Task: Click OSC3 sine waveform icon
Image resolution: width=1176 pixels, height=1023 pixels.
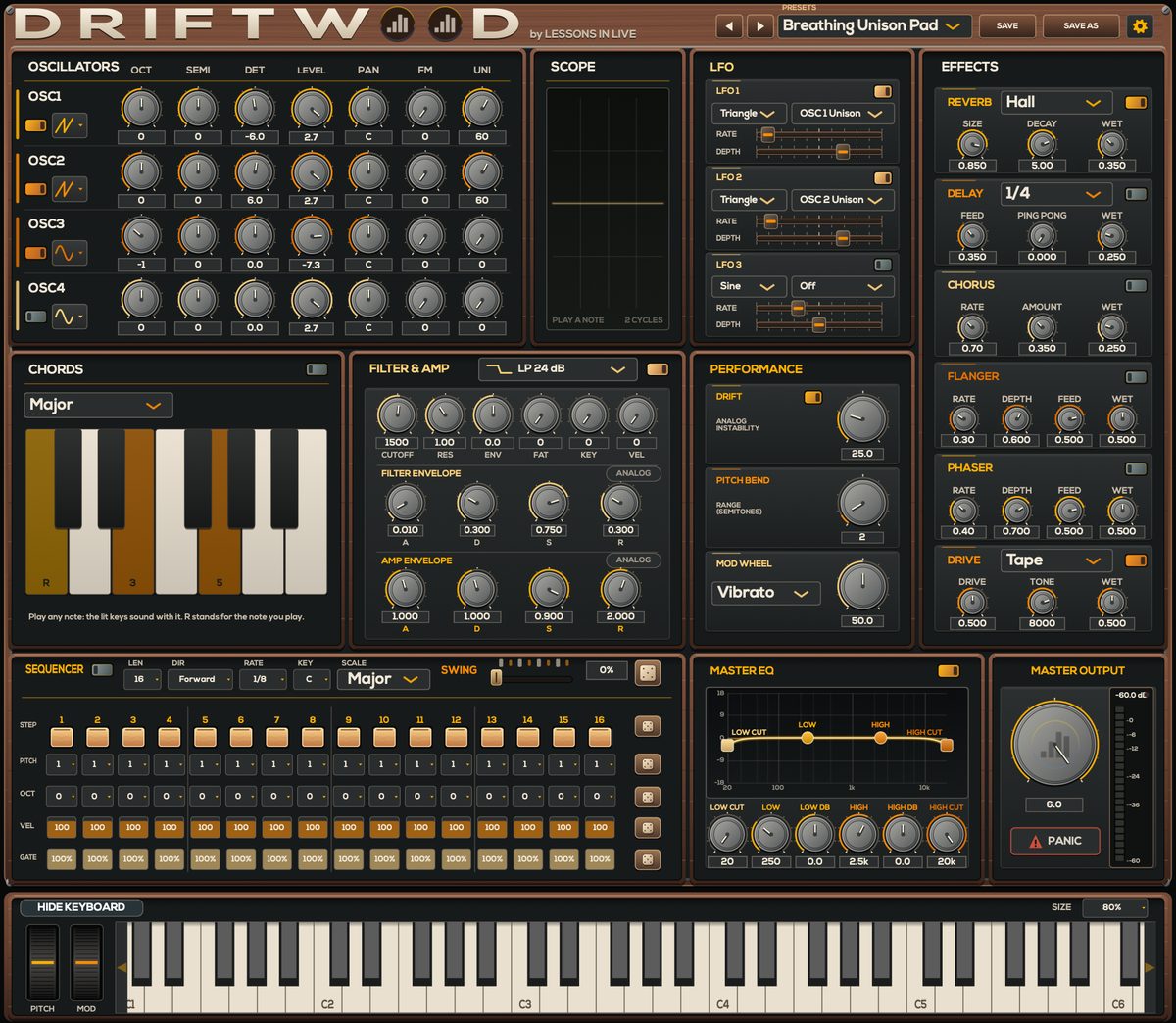Action: click(69, 253)
